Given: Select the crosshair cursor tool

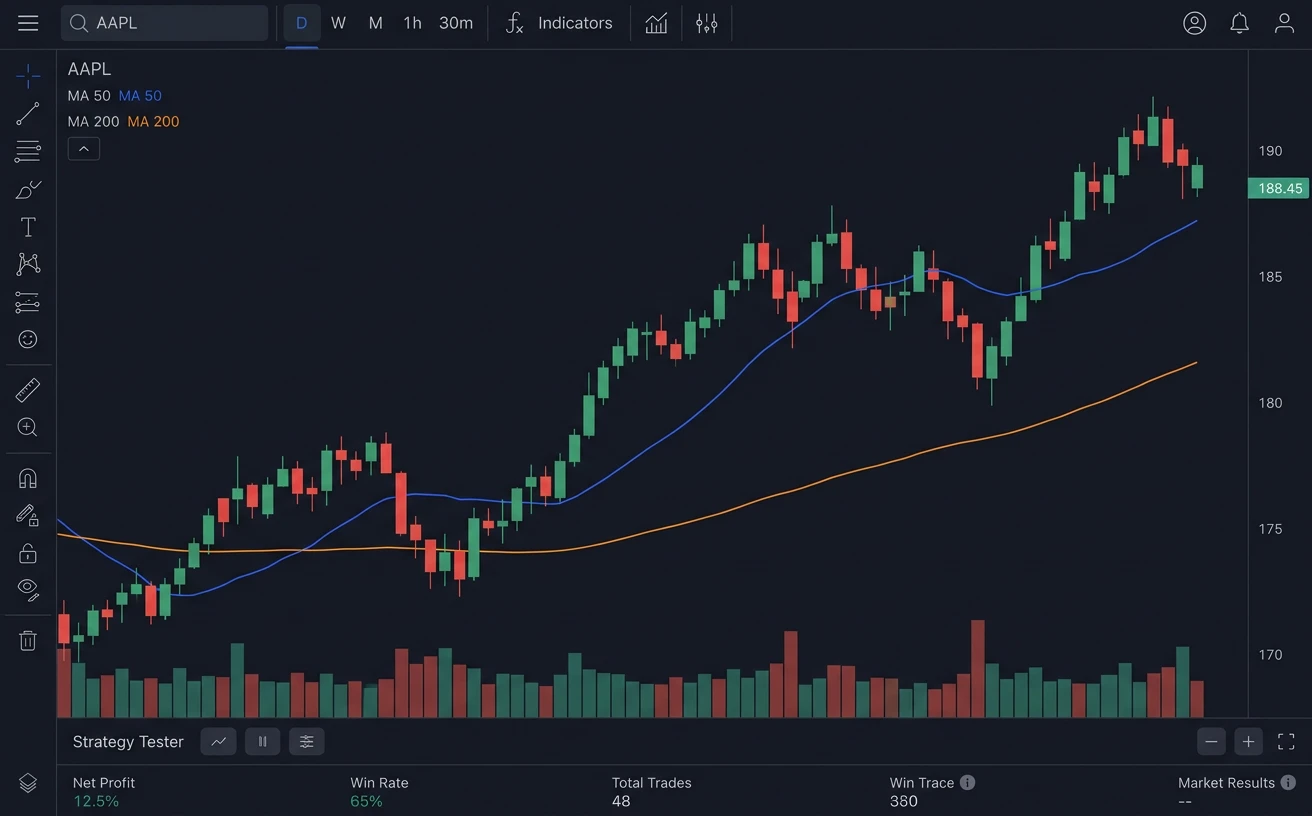Looking at the screenshot, I should tap(28, 76).
